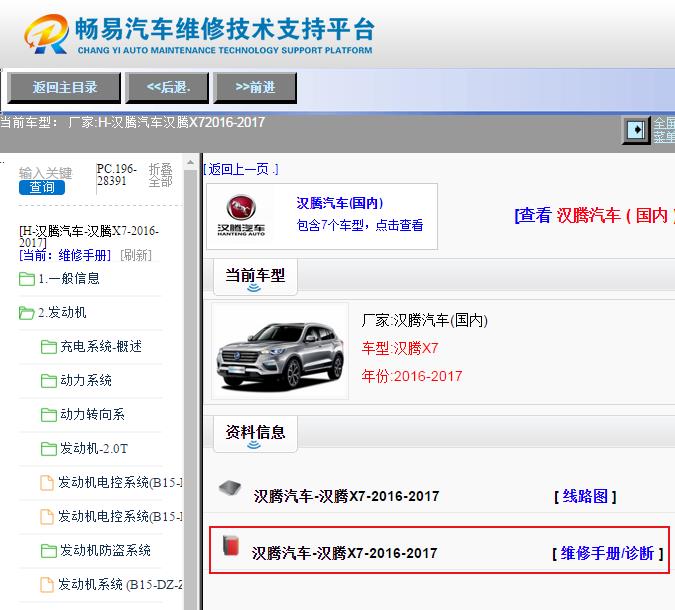This screenshot has width=675, height=610.
Task: Click the 汉腾X7 car thumbnail
Action: click(280, 351)
